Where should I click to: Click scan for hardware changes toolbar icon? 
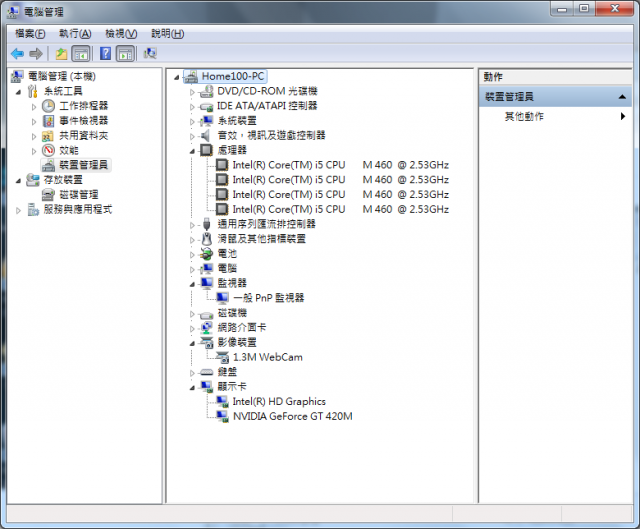pyautogui.click(x=150, y=53)
